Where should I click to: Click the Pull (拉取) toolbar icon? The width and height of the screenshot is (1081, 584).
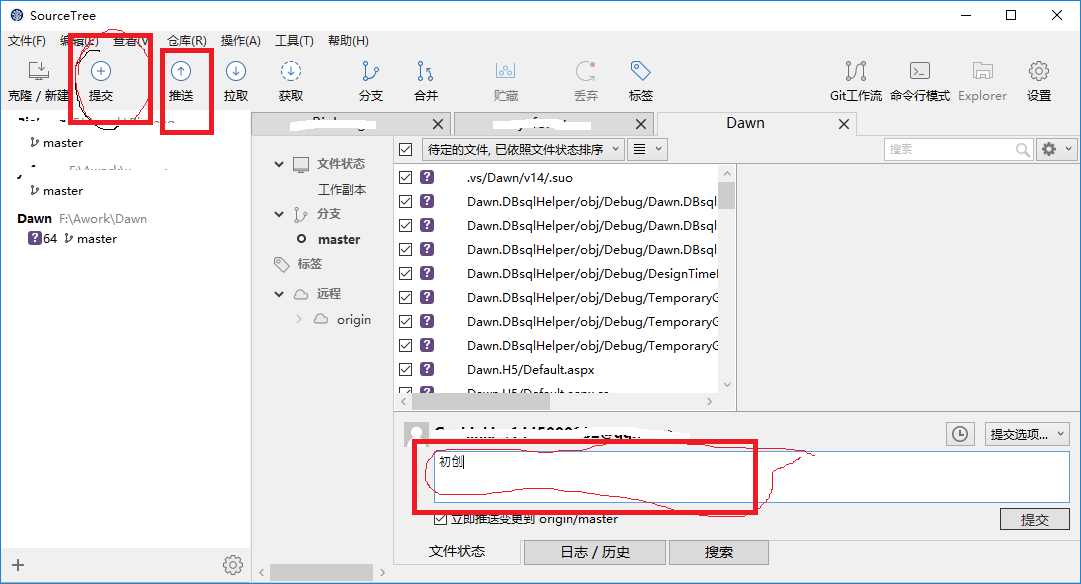236,71
